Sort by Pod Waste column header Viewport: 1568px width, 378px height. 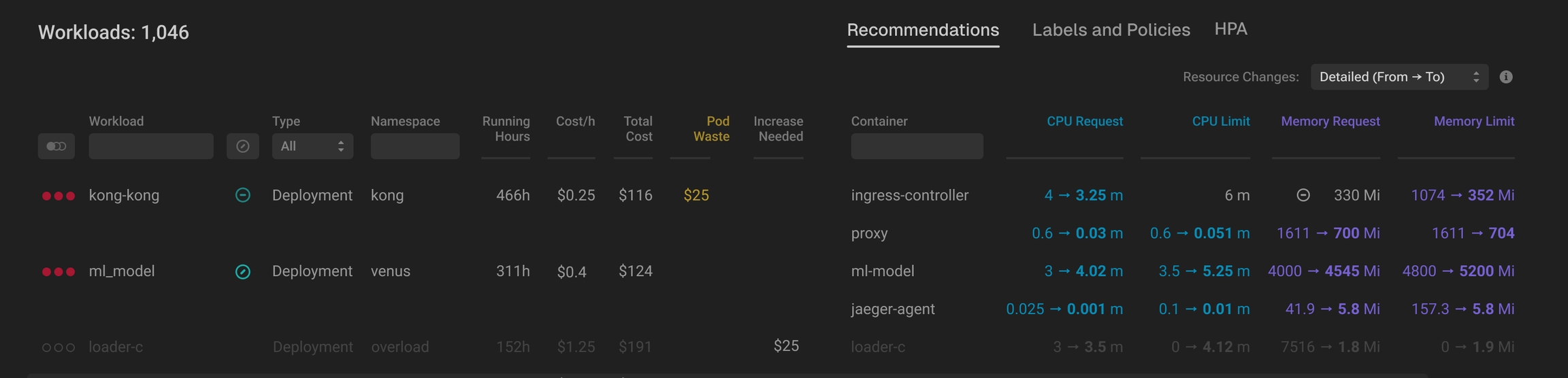click(x=711, y=128)
